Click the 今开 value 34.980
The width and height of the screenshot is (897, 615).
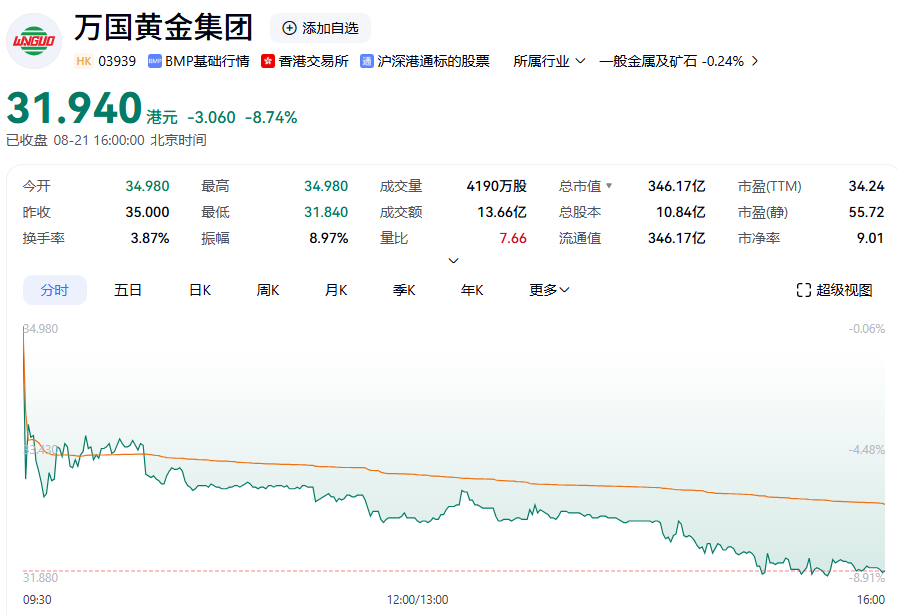coord(148,186)
